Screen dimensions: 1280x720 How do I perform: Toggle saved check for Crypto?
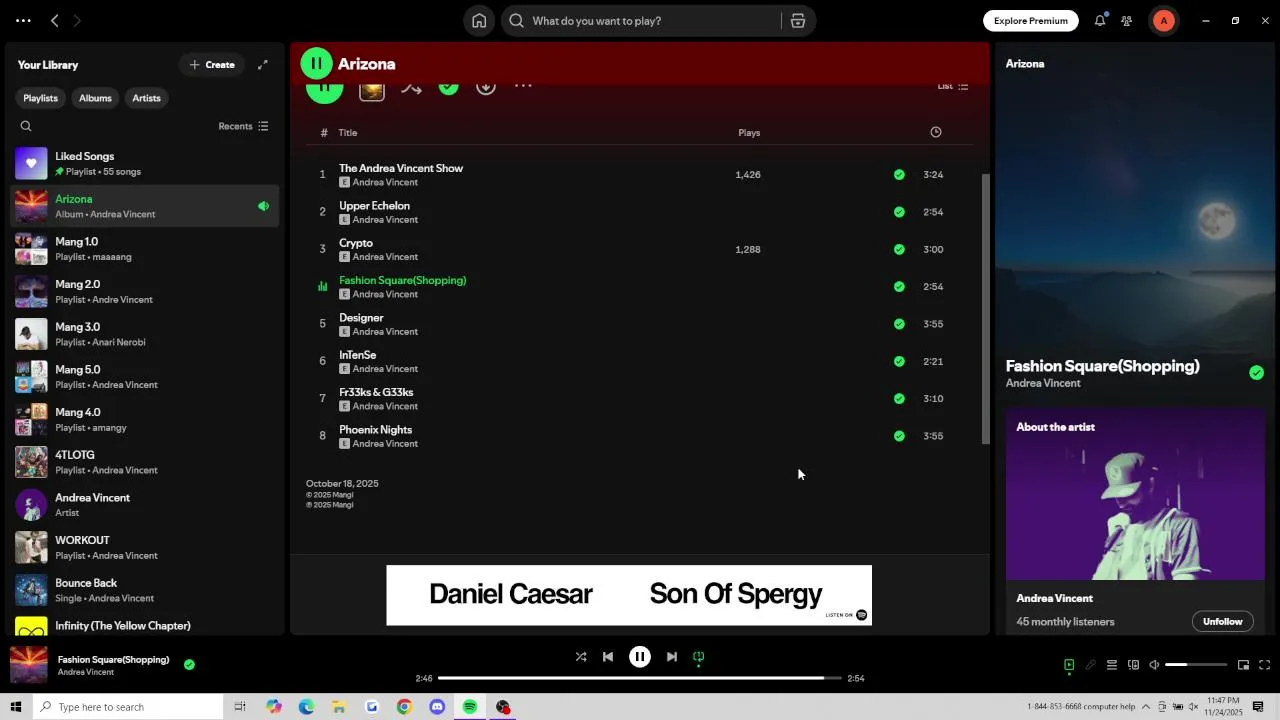(899, 249)
